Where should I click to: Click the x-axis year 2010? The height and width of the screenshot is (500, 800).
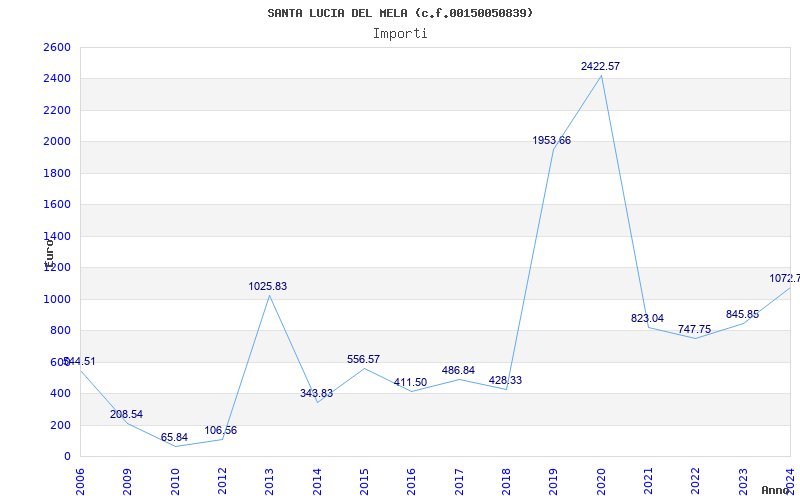175,482
